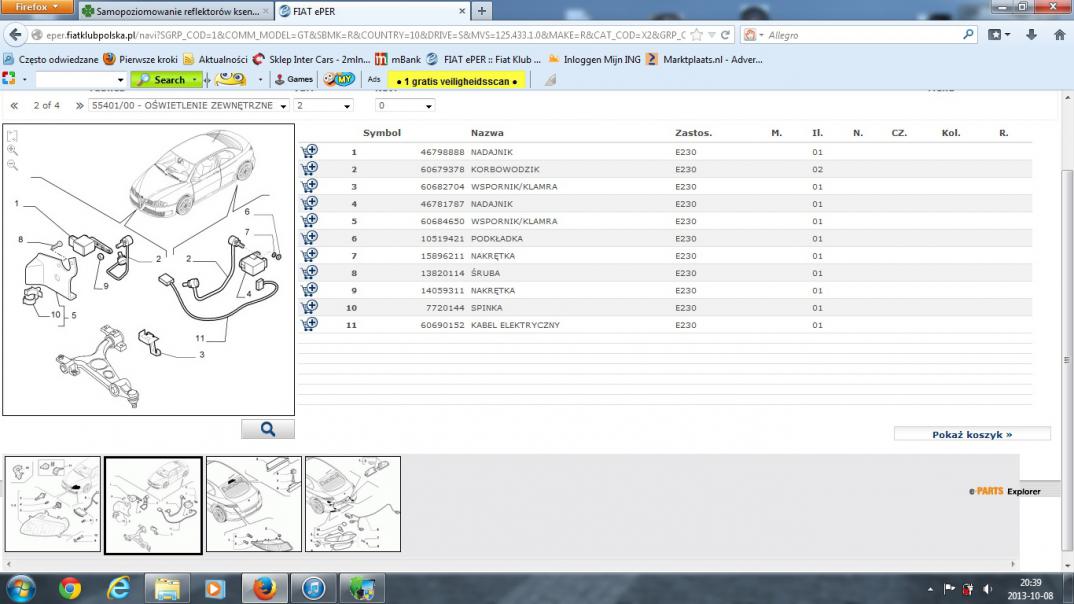The image size is (1074, 604).
Task: Expand the Search button options arrow
Action: point(195,79)
